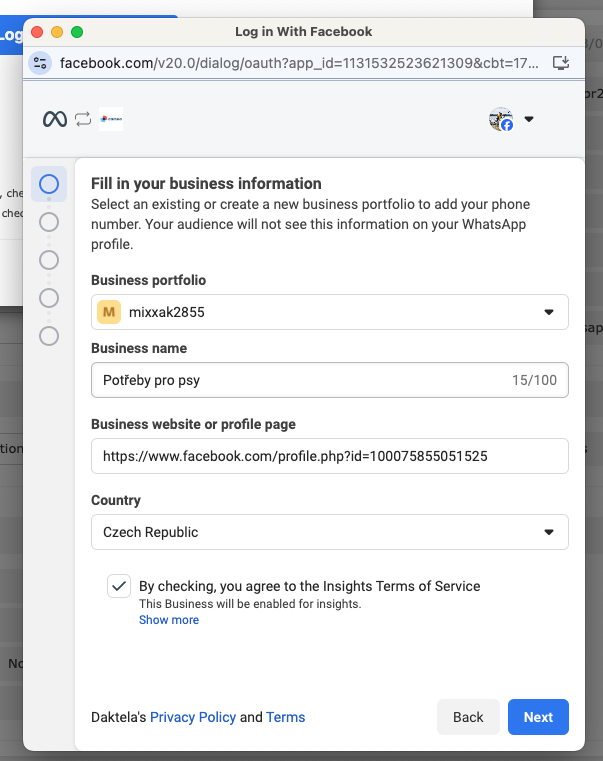Click the profile avatar with Facebook badge

(x=501, y=120)
